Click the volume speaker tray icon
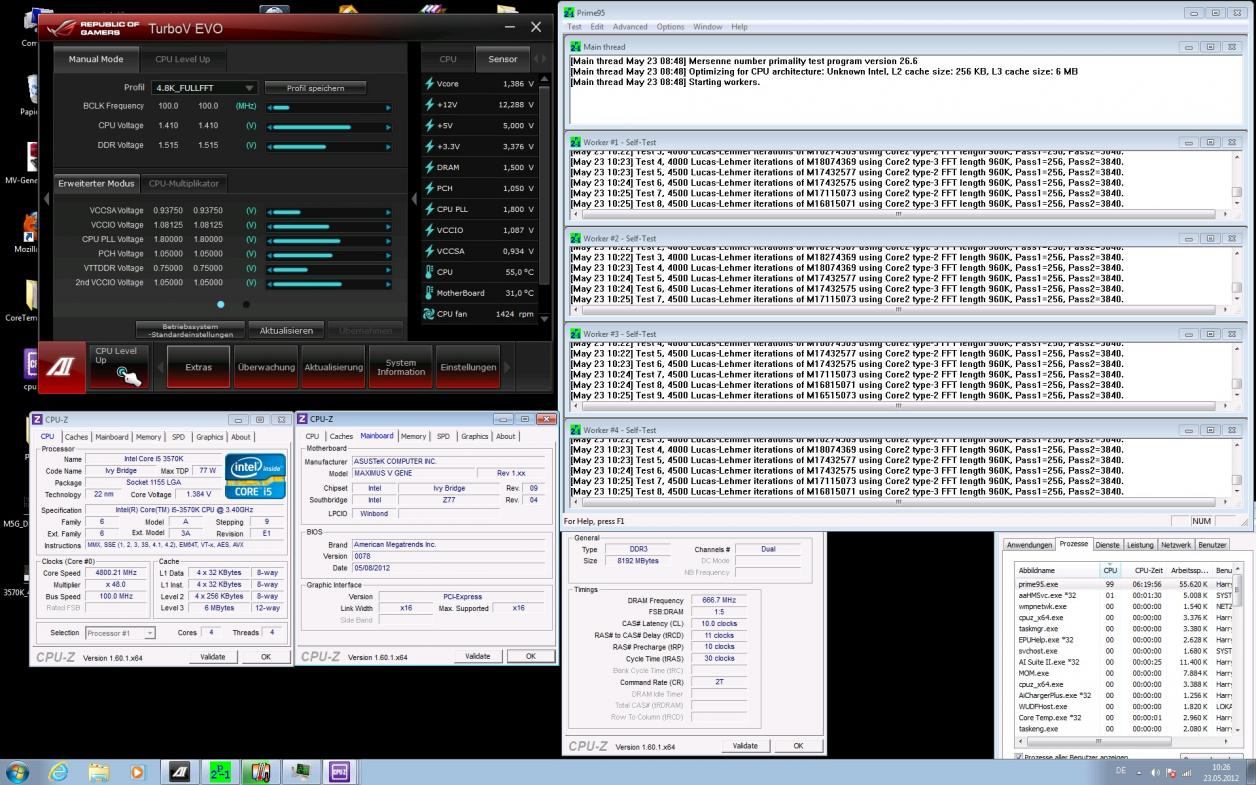Viewport: 1256px width, 785px height. point(1156,773)
